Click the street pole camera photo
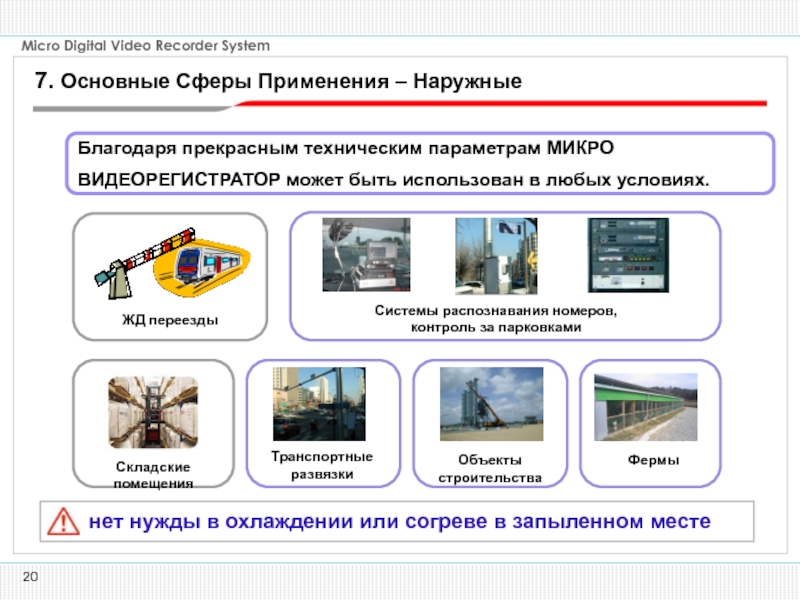800x600 pixels. click(x=496, y=256)
